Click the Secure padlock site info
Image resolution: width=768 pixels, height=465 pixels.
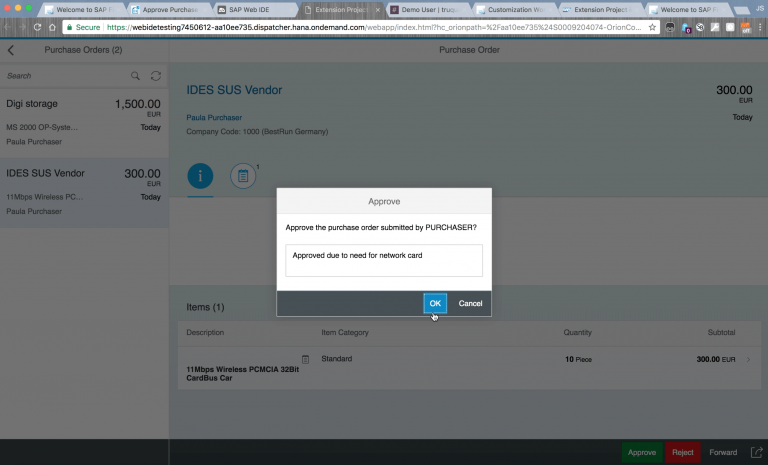point(84,27)
